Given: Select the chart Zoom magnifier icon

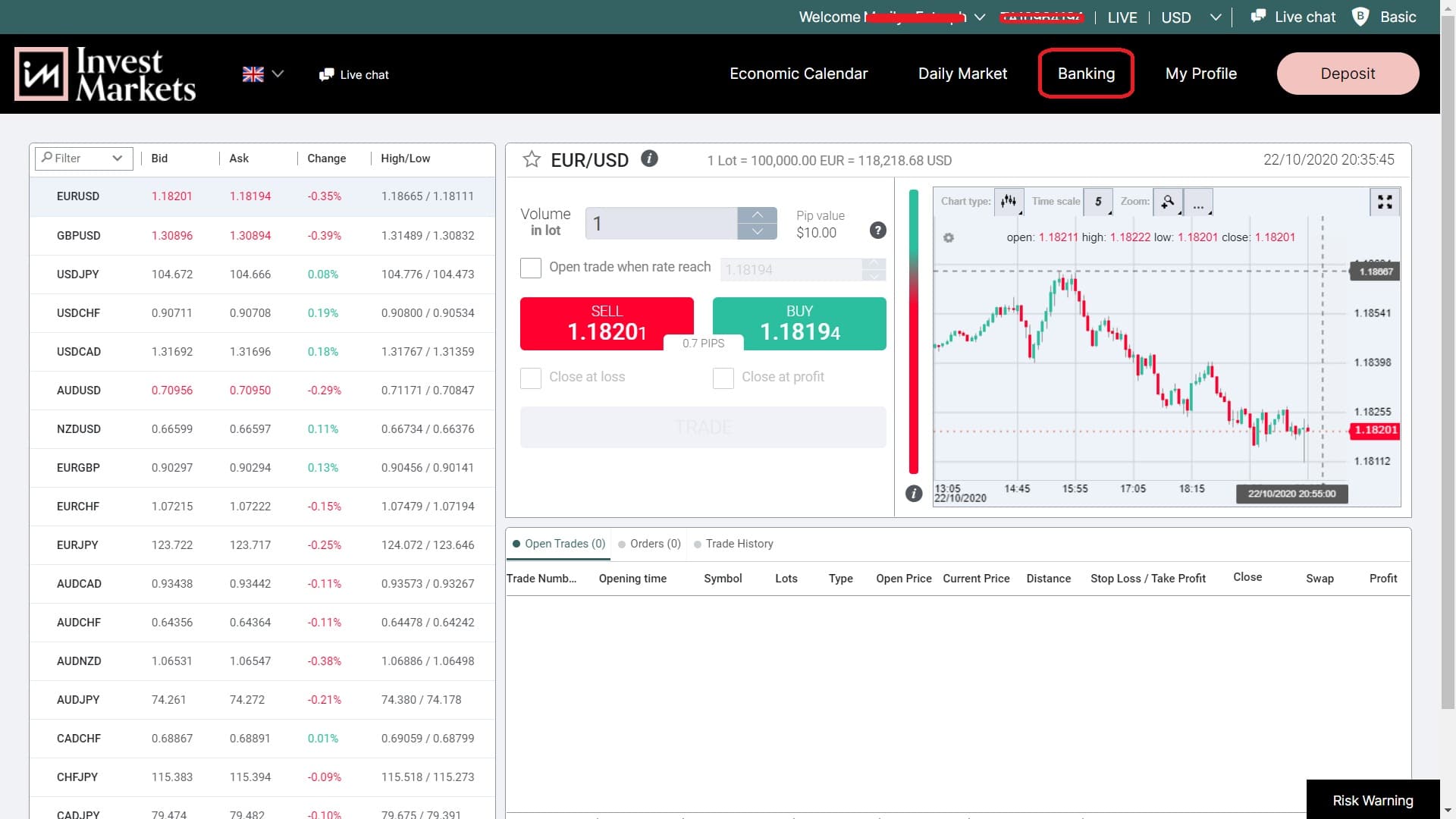Looking at the screenshot, I should pyautogui.click(x=1169, y=202).
